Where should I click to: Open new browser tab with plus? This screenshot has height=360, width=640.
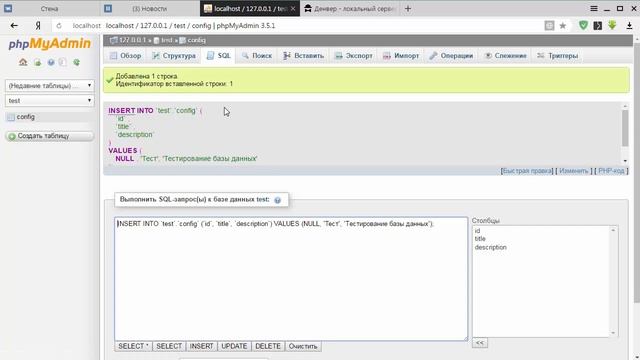point(408,9)
